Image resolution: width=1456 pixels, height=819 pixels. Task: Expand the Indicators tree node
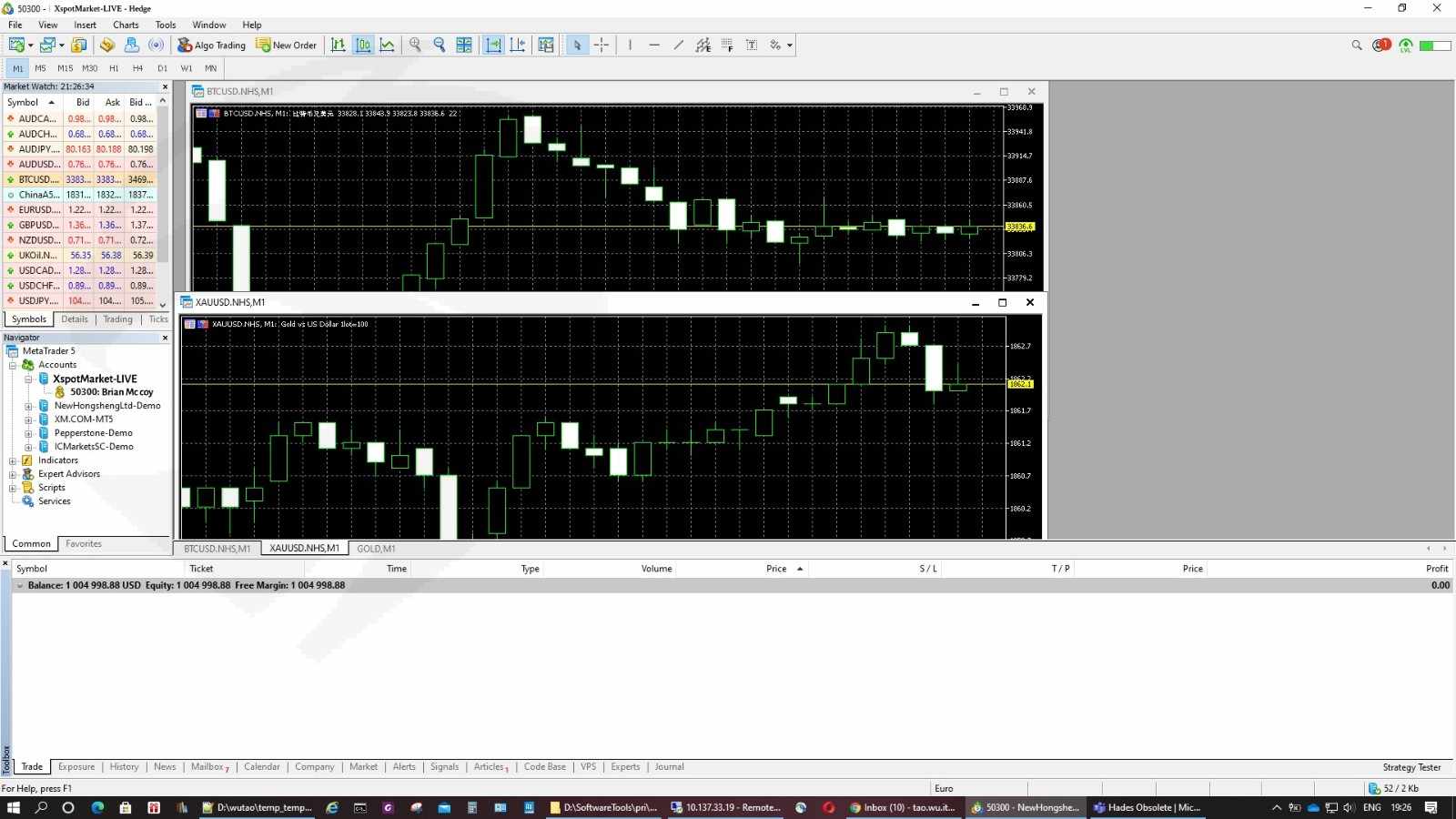(13, 460)
